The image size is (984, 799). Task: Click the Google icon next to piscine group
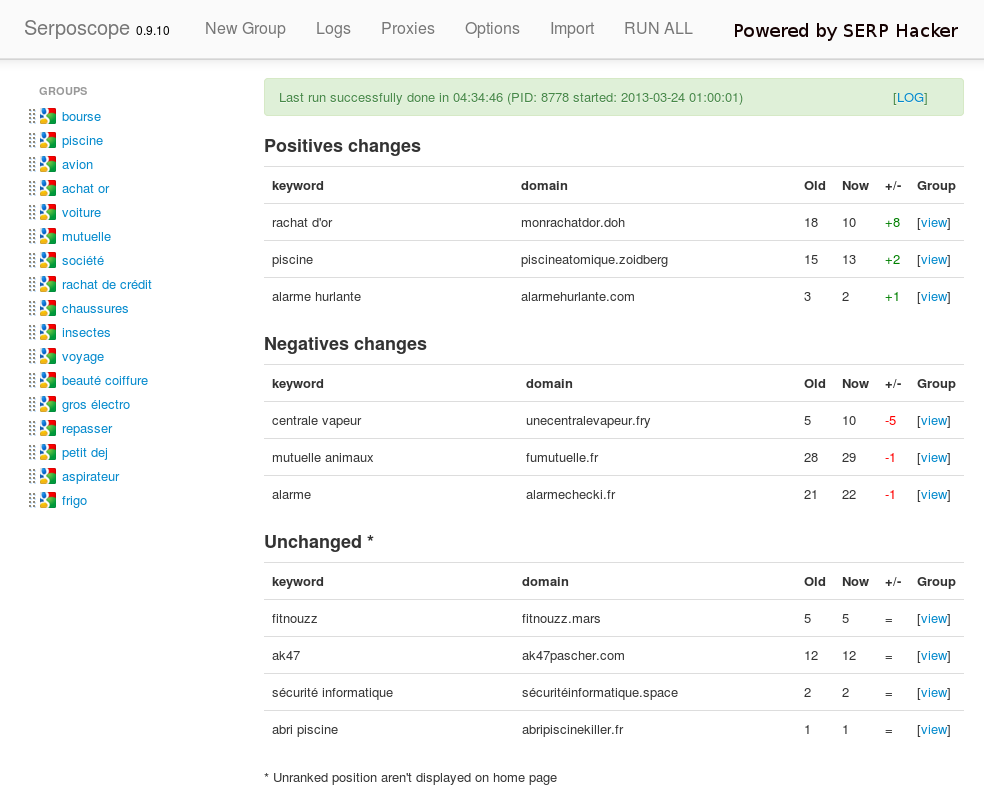pos(48,140)
